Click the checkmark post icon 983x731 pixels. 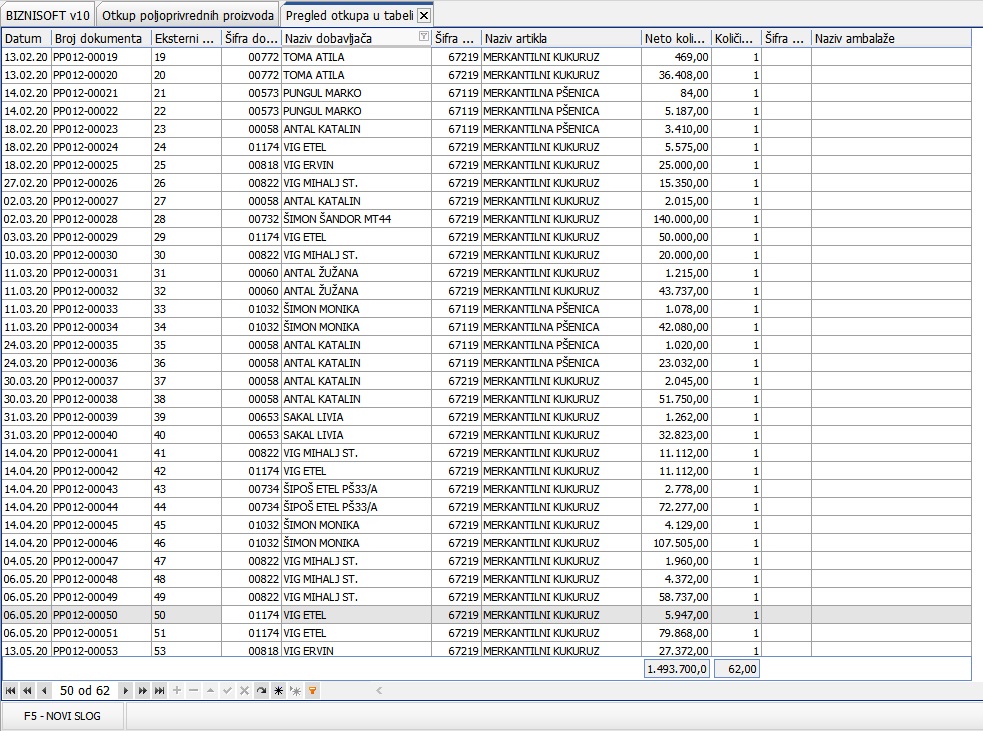(228, 691)
